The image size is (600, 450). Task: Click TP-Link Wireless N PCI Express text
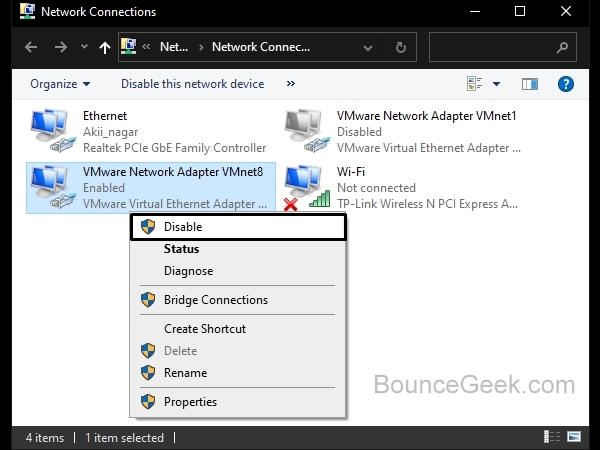point(427,204)
